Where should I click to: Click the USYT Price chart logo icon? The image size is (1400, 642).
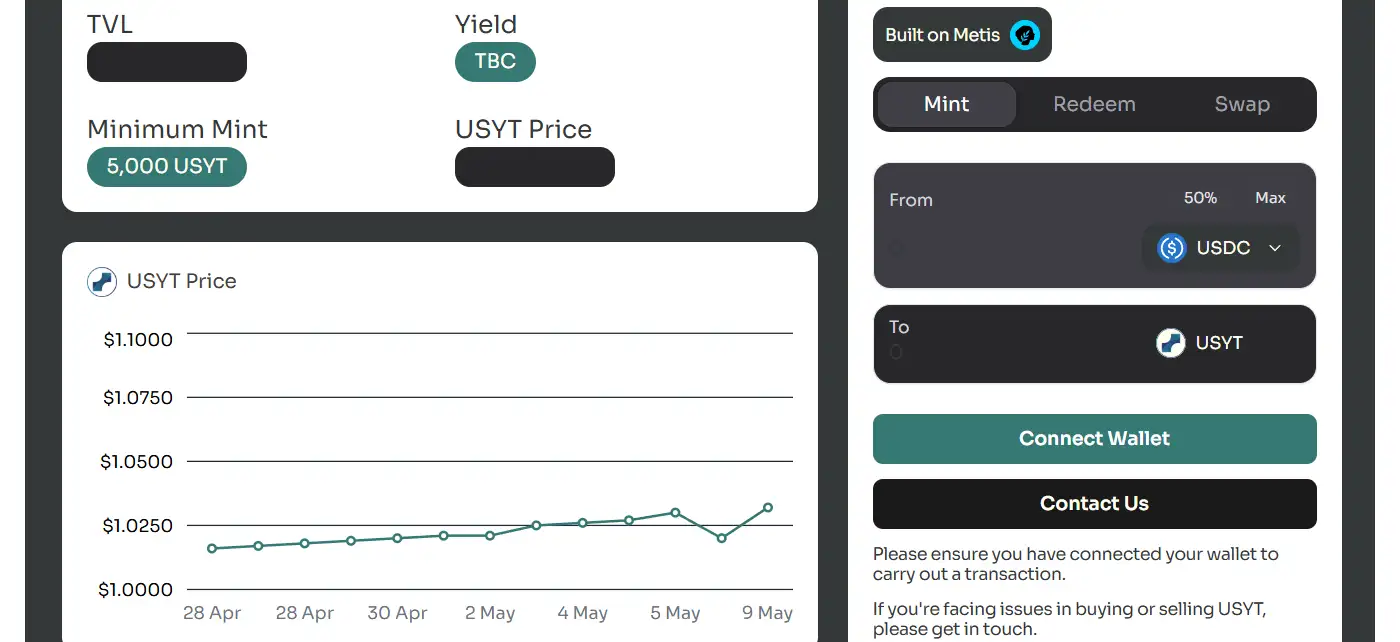[x=102, y=282]
